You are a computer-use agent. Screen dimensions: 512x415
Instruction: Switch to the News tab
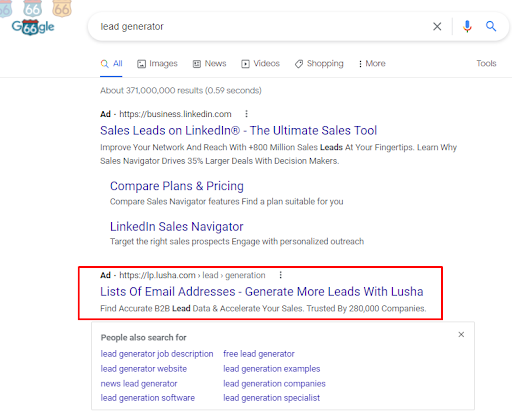(x=209, y=63)
